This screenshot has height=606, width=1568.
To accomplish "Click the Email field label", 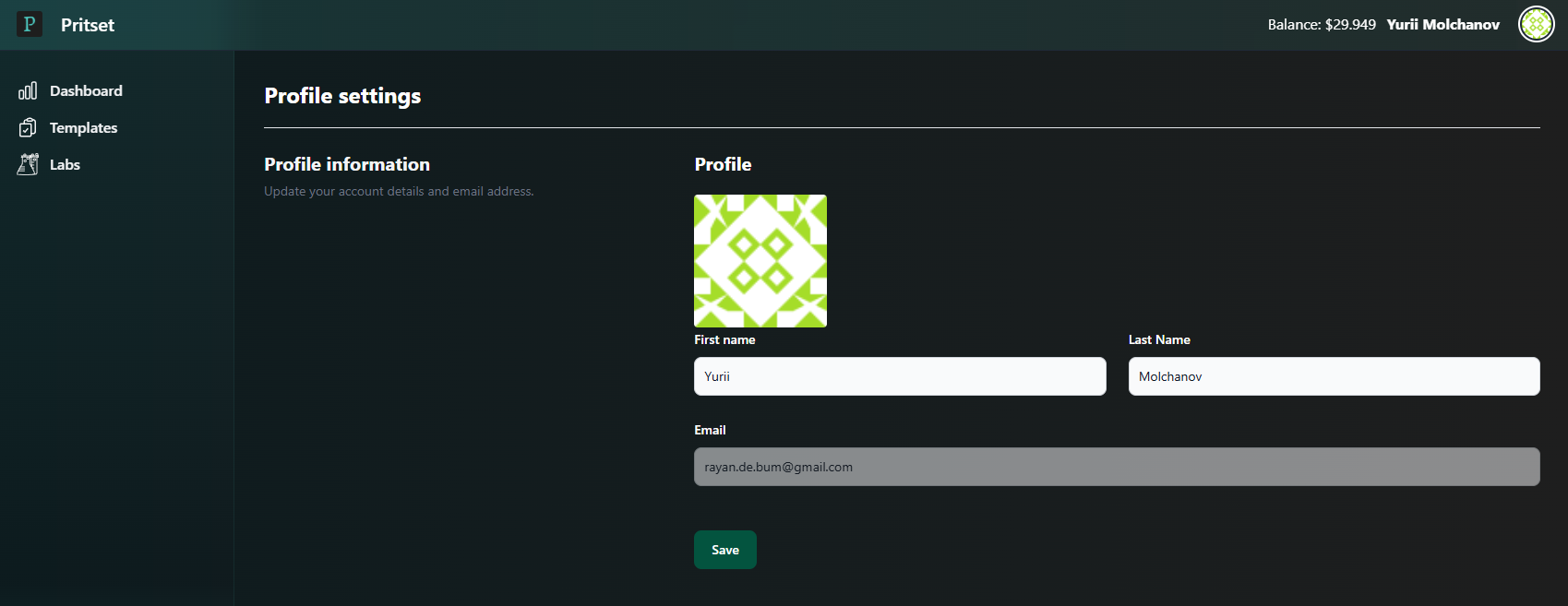I will point(710,430).
